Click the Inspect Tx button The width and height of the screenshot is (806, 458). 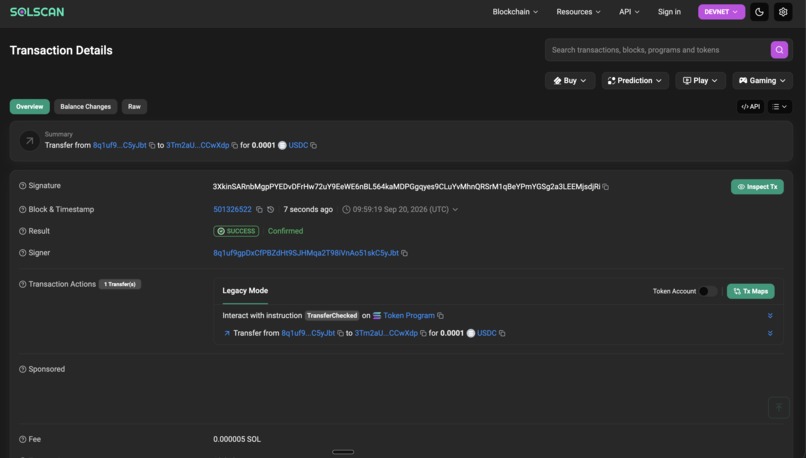click(x=757, y=187)
